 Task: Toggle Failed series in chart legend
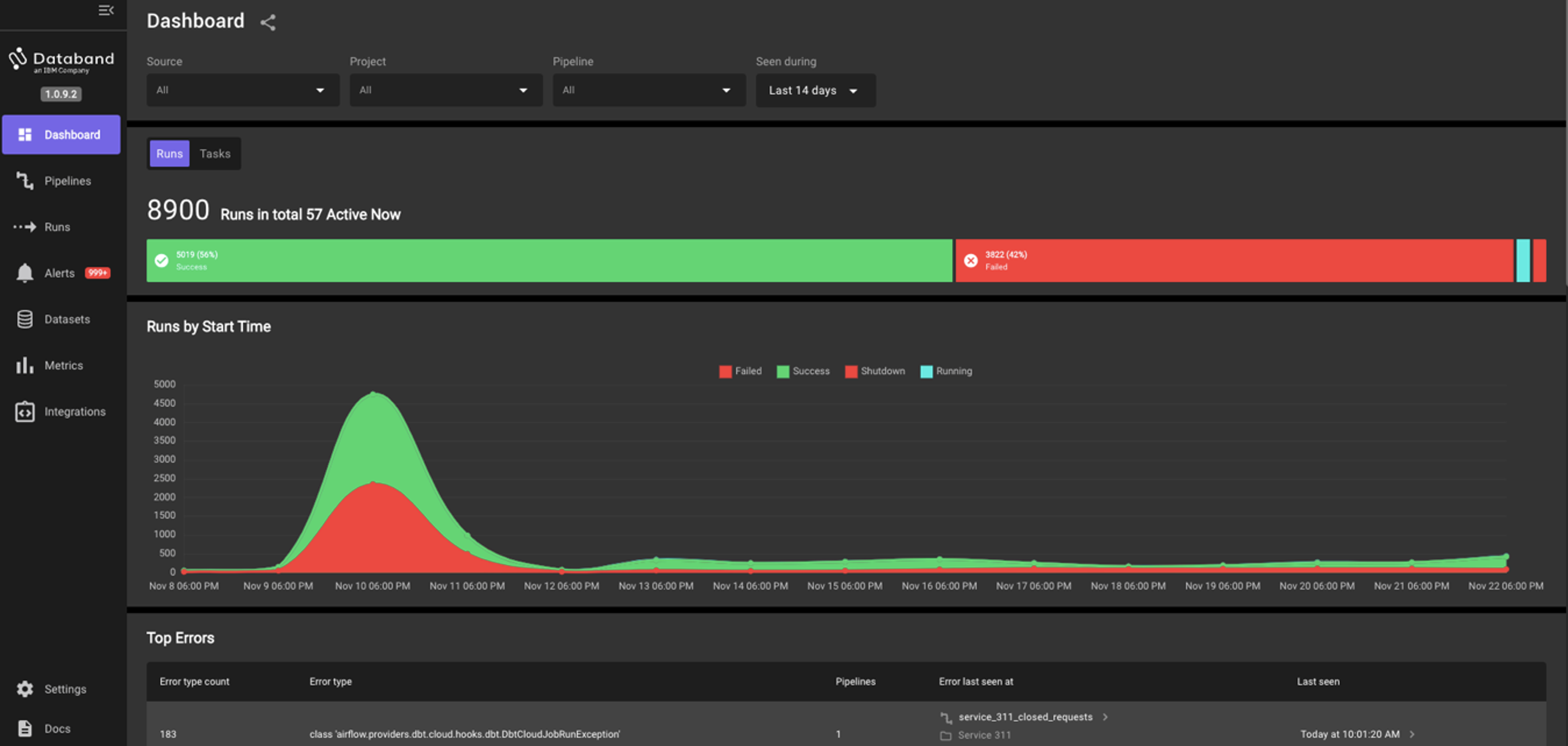point(740,371)
